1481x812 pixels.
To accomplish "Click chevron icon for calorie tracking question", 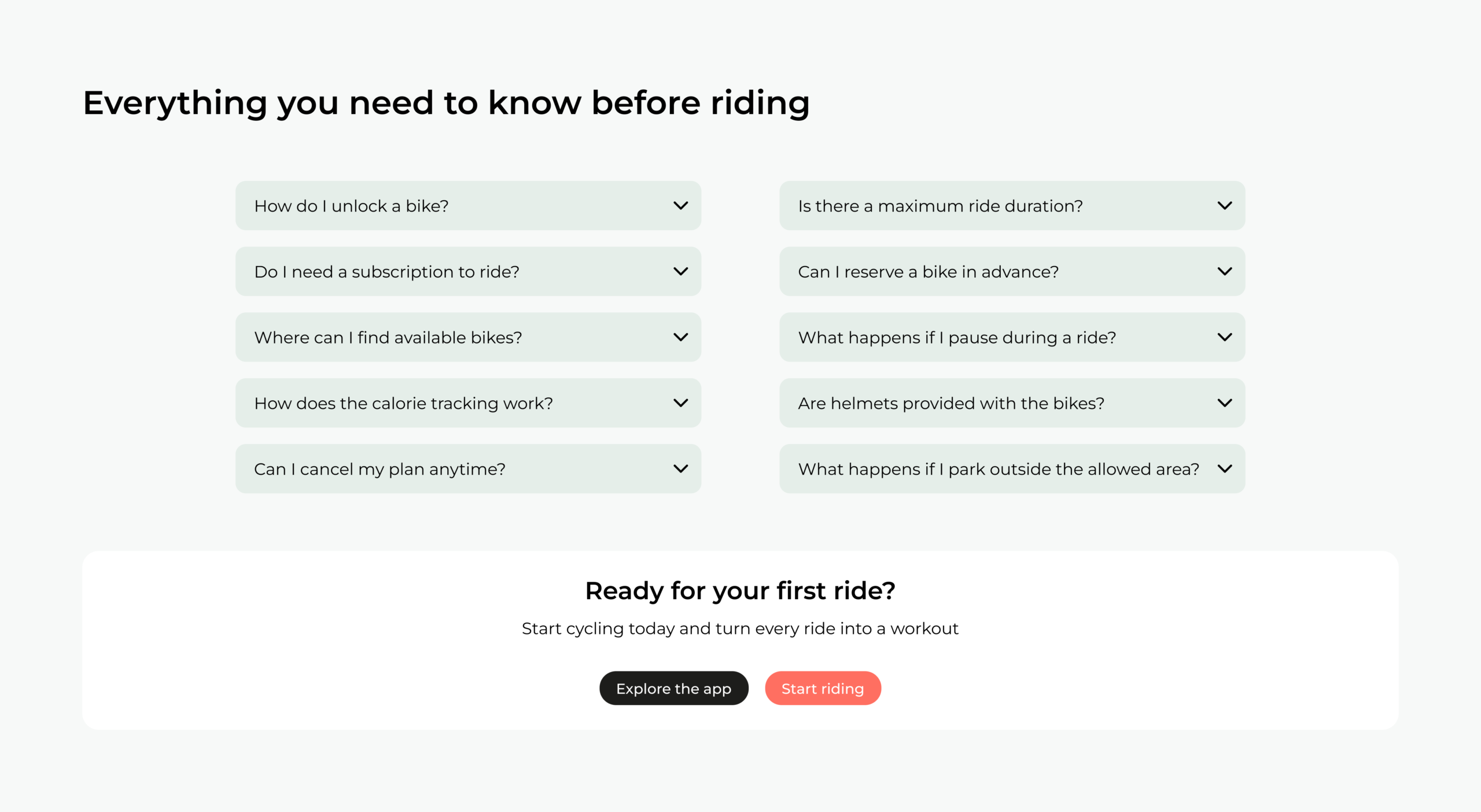I will (x=681, y=403).
